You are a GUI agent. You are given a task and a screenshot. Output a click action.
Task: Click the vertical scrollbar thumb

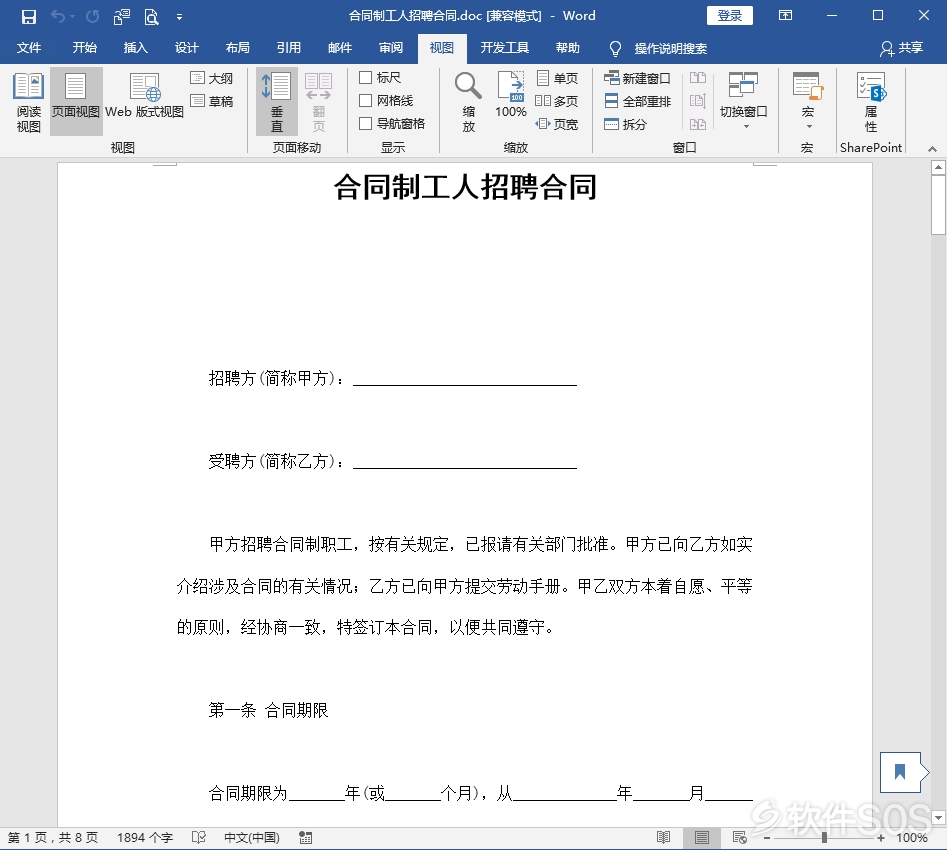[938, 205]
